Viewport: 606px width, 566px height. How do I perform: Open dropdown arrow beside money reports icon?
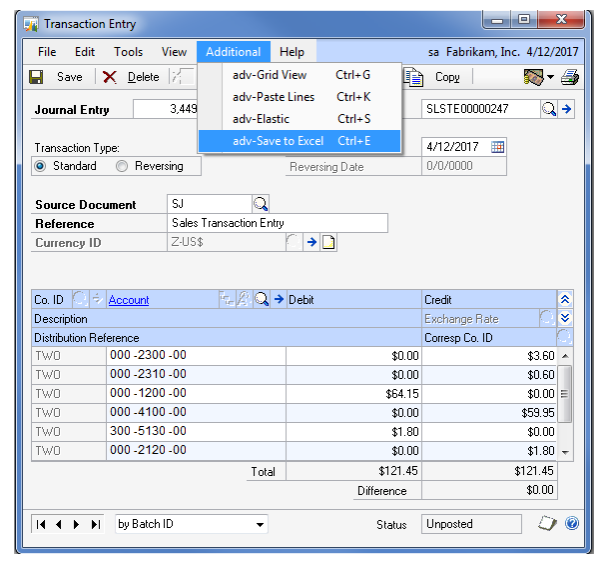550,77
